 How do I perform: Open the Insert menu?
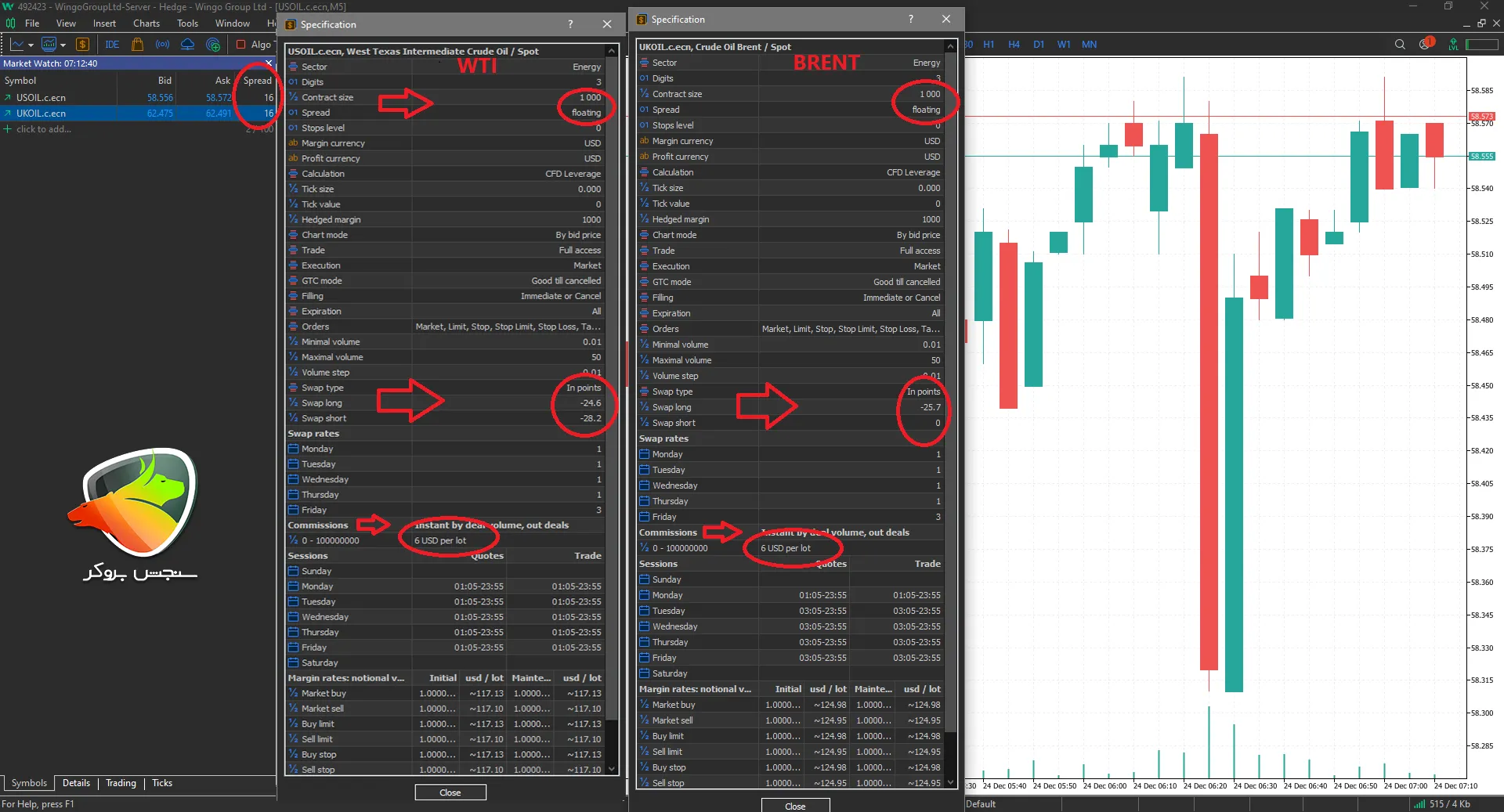(104, 23)
